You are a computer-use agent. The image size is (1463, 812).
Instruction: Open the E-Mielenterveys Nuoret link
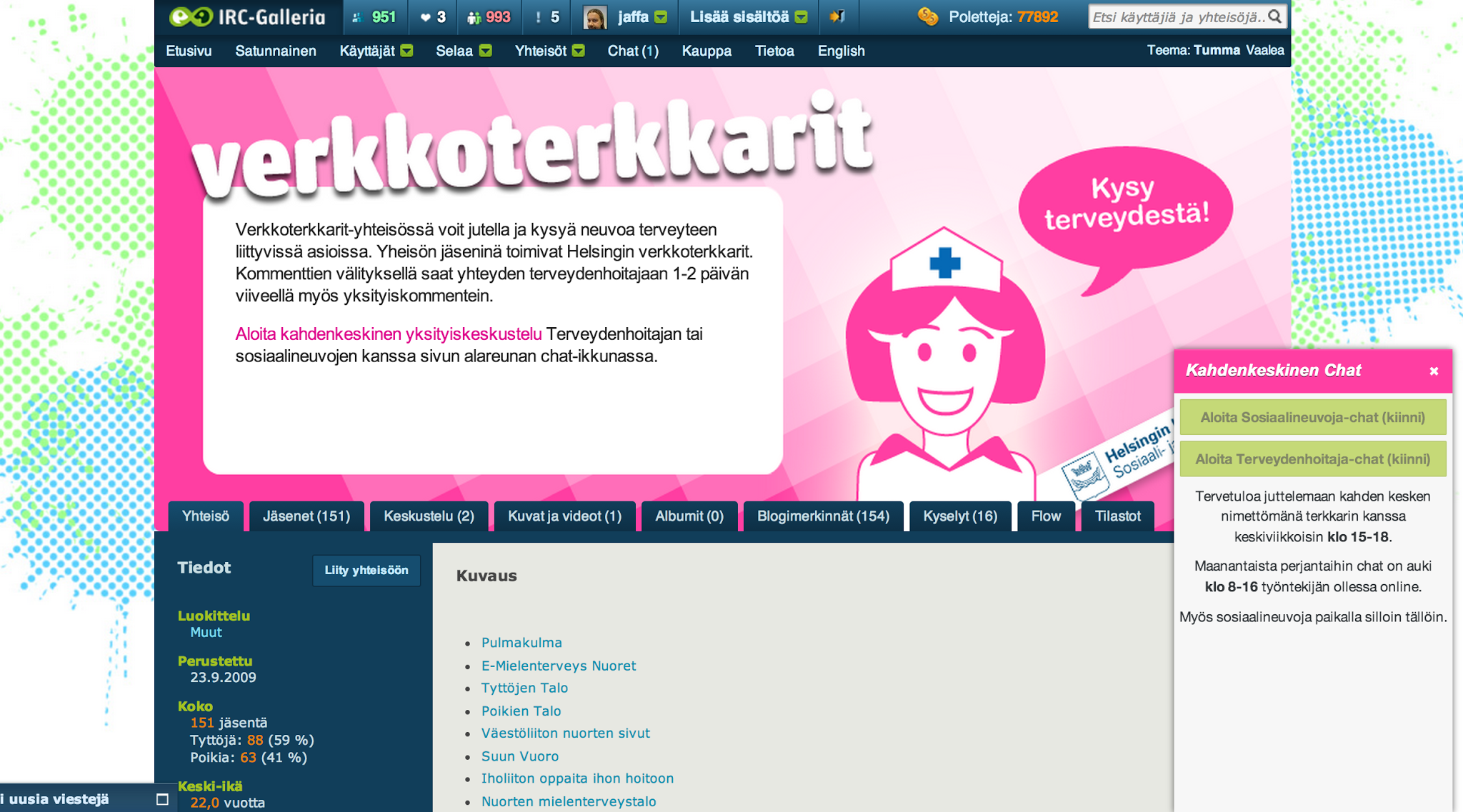[559, 666]
